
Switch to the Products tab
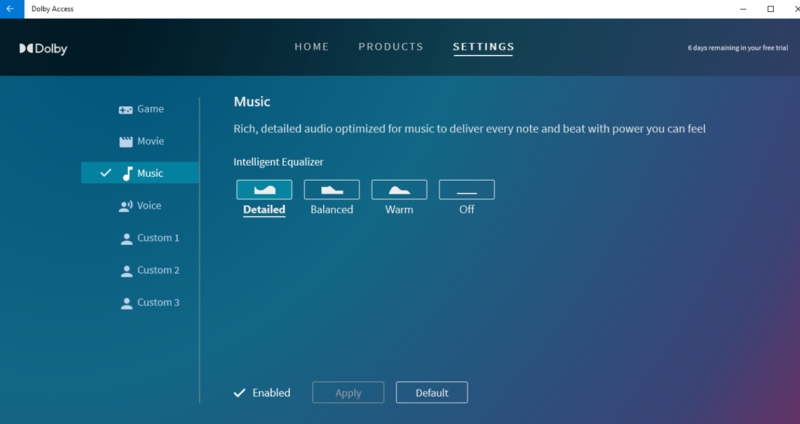coord(391,47)
